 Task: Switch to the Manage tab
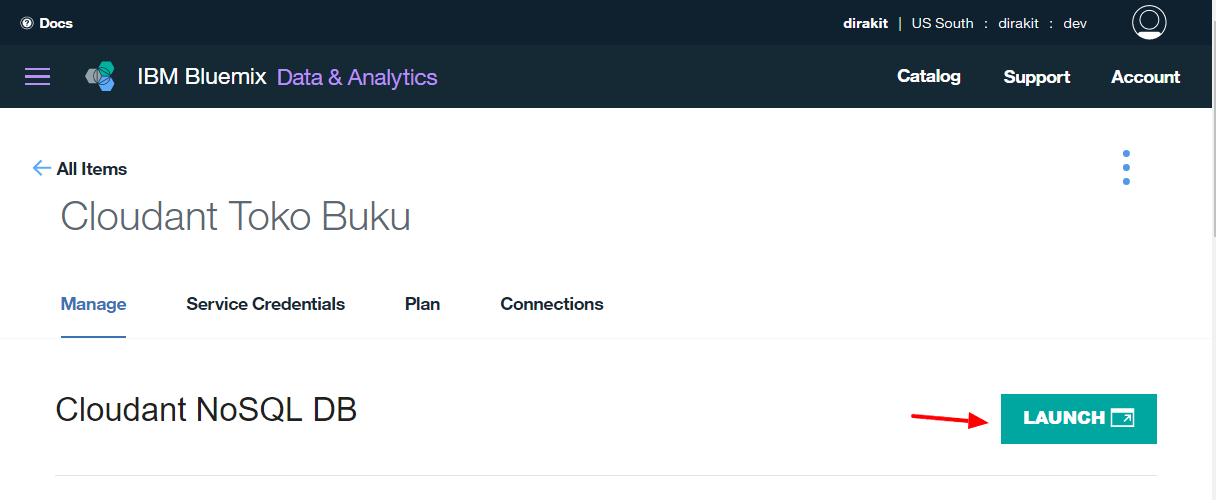93,304
